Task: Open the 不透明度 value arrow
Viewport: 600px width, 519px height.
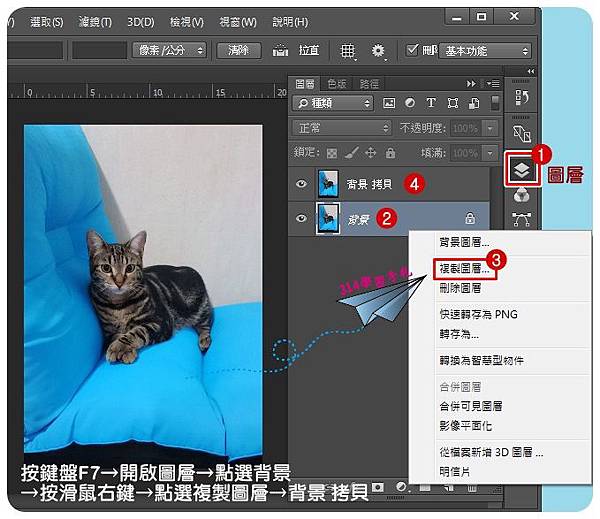Action: [490, 129]
